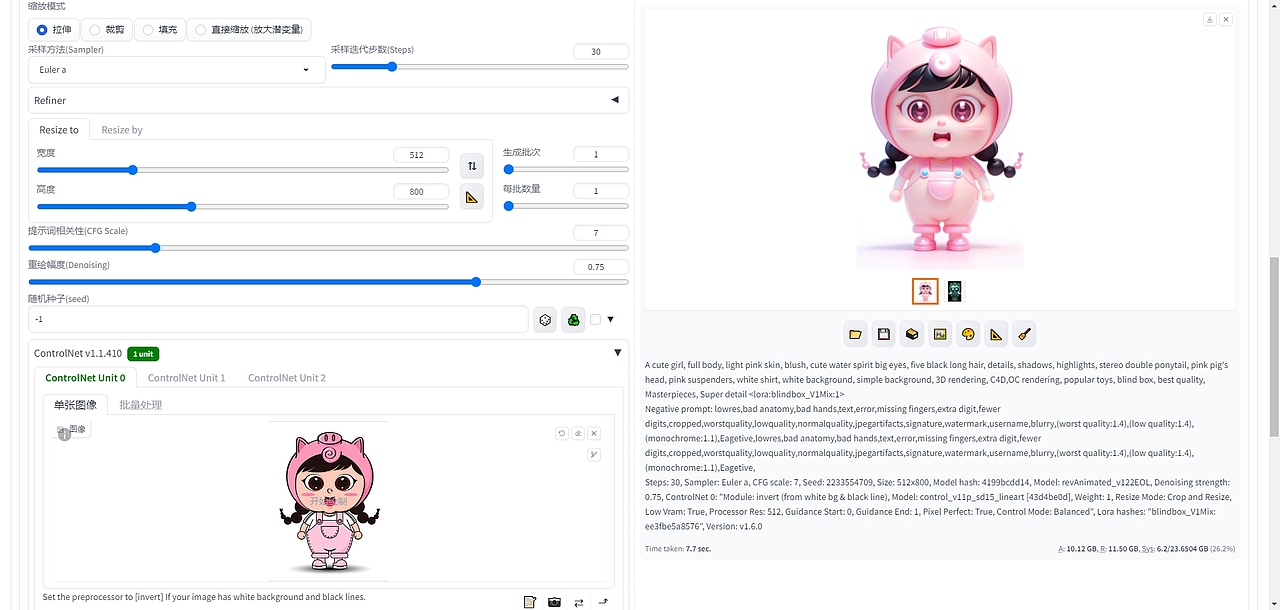Viewport: 1280px width, 610px height.
Task: Click the 图像 label on ControlNet canvas
Action: (x=72, y=429)
